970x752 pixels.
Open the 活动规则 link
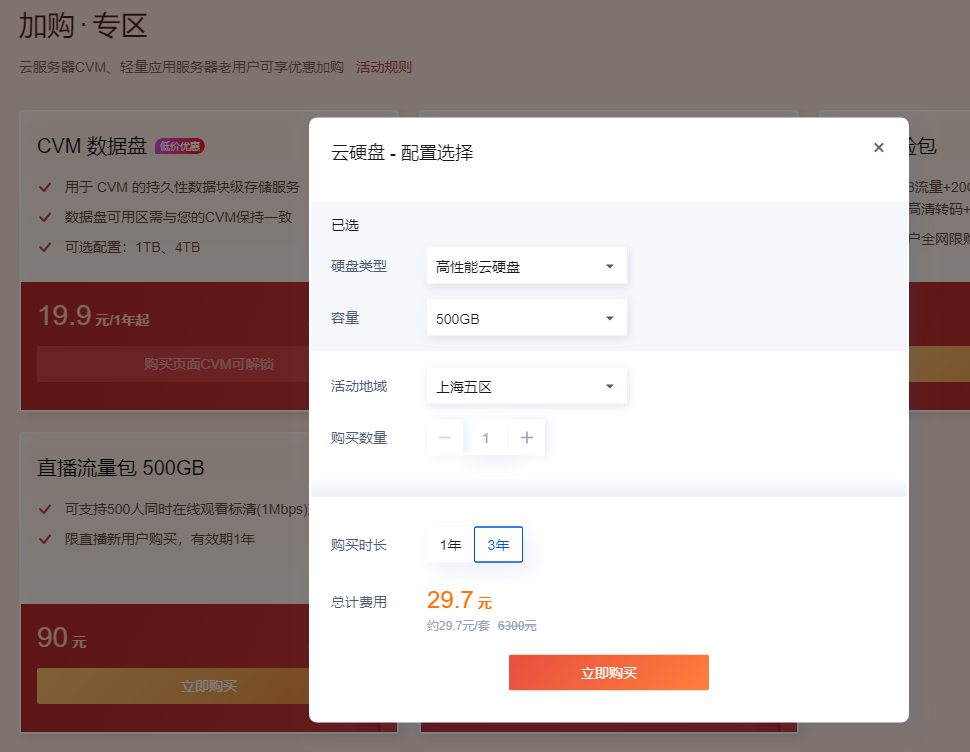click(x=384, y=67)
